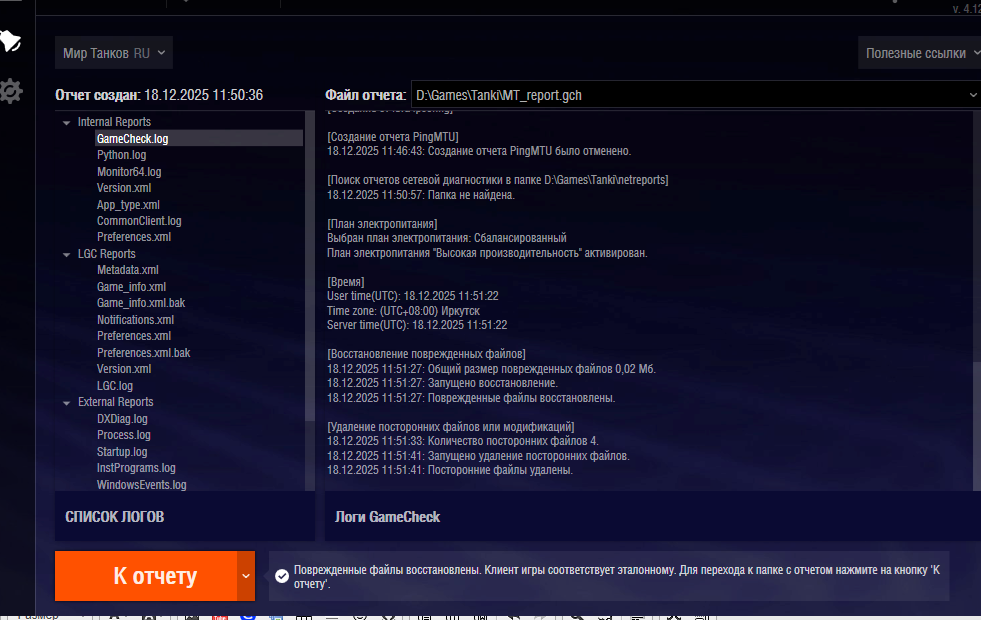
Task: Select WindowsEvents.log in the log list
Action: tap(141, 485)
